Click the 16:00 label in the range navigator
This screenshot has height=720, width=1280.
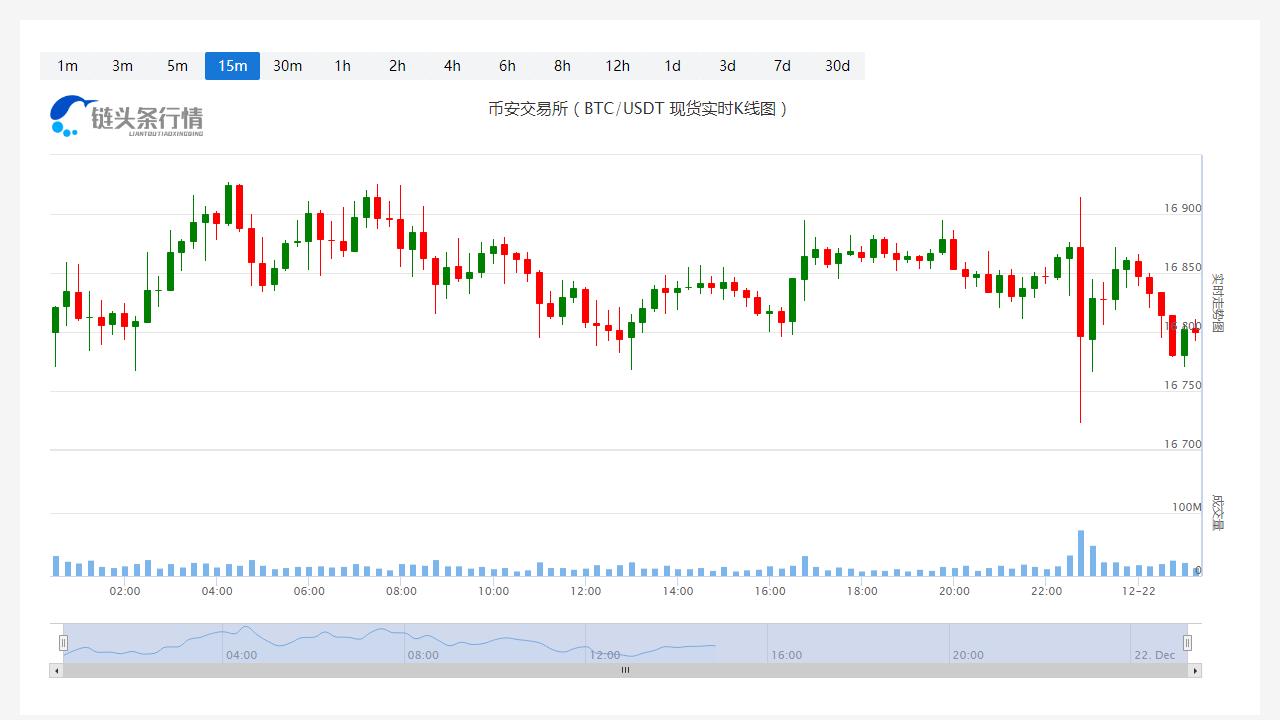[x=786, y=655]
